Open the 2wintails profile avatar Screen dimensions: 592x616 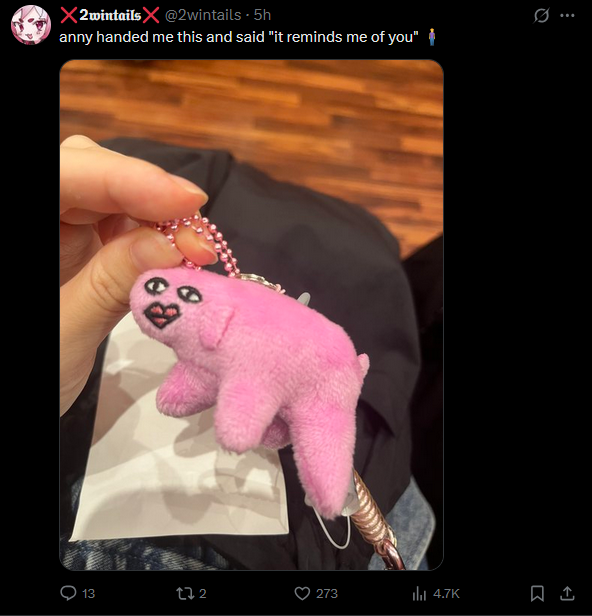pos(31,24)
